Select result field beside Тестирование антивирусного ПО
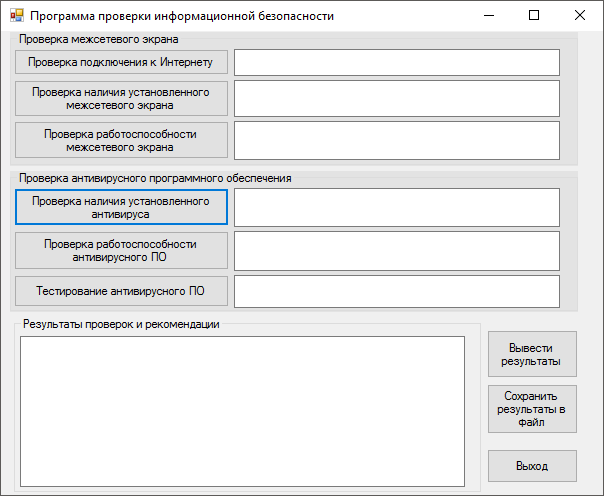Image resolution: width=604 pixels, height=496 pixels. coord(397,292)
